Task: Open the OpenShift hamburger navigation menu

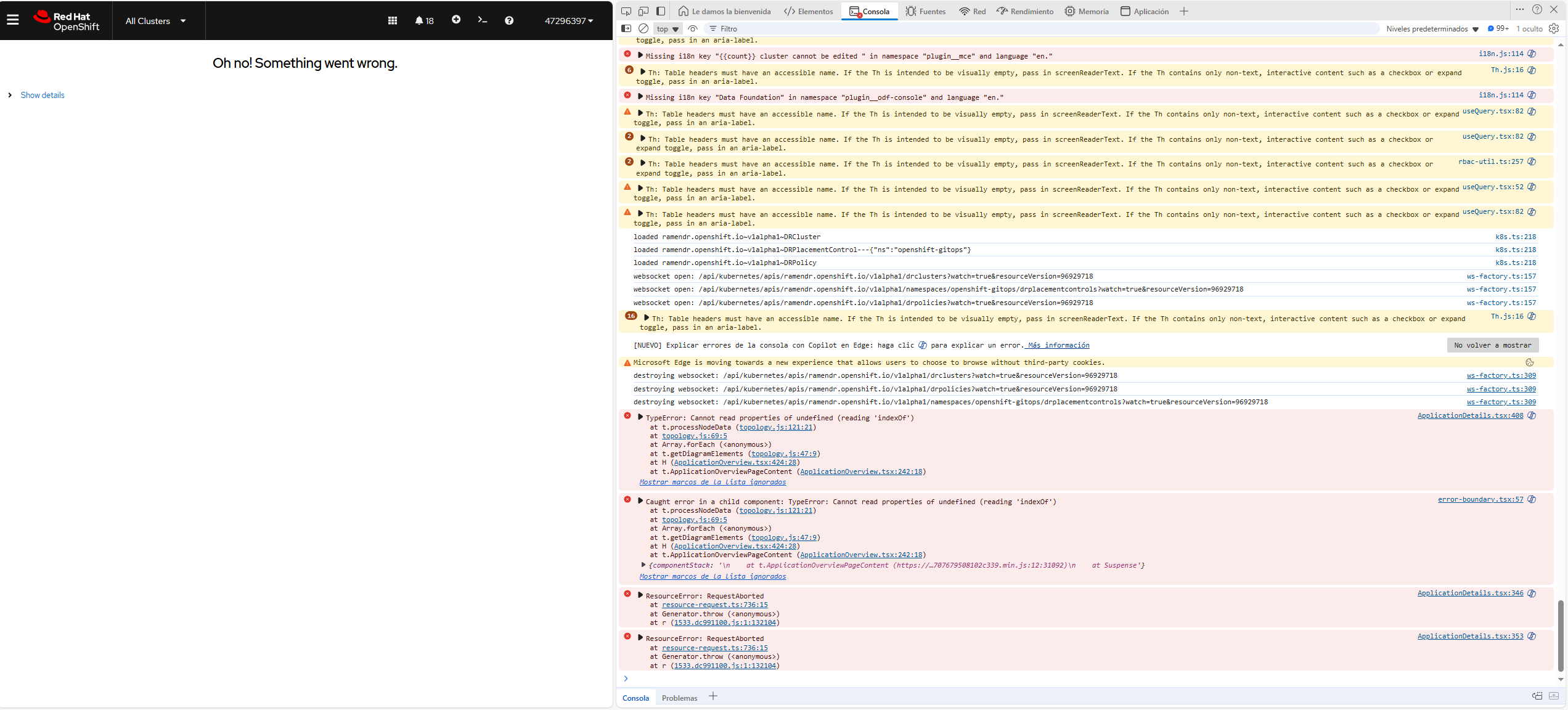Action: coord(13,20)
